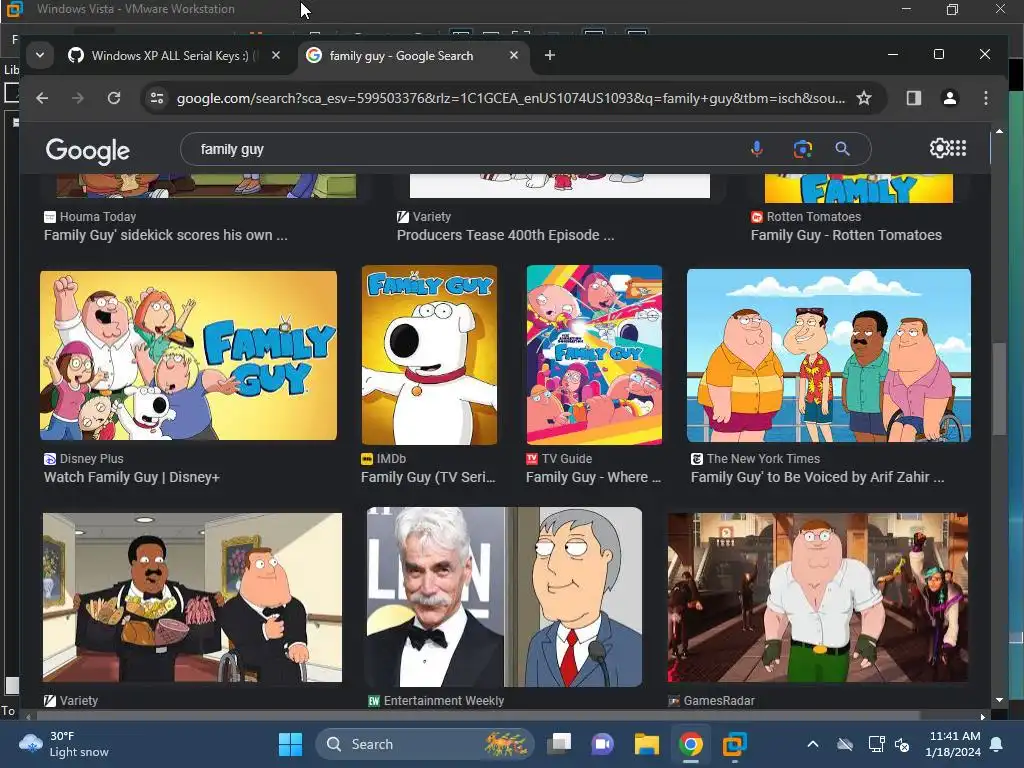The width and height of the screenshot is (1024, 768).
Task: Open Disney Plus Family Guy logo thumbnail
Action: (x=189, y=355)
